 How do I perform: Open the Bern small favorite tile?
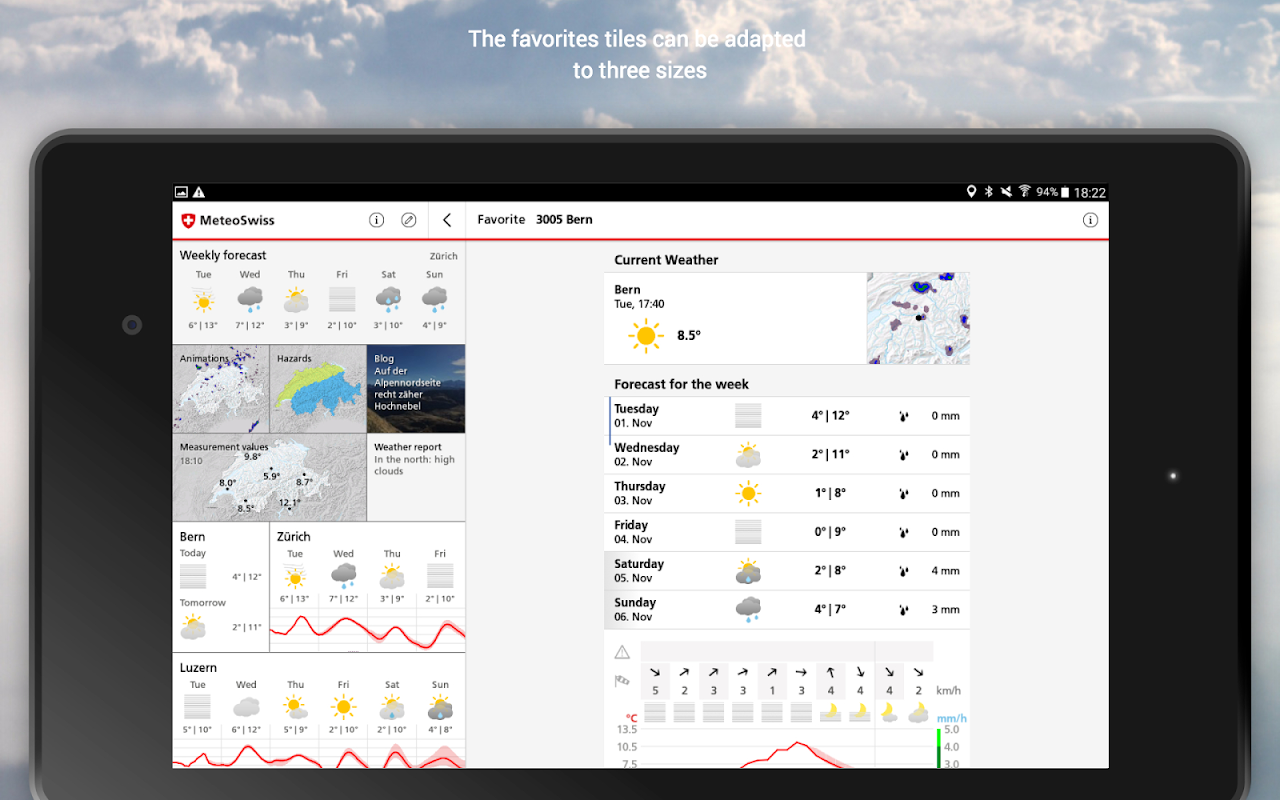(221, 587)
